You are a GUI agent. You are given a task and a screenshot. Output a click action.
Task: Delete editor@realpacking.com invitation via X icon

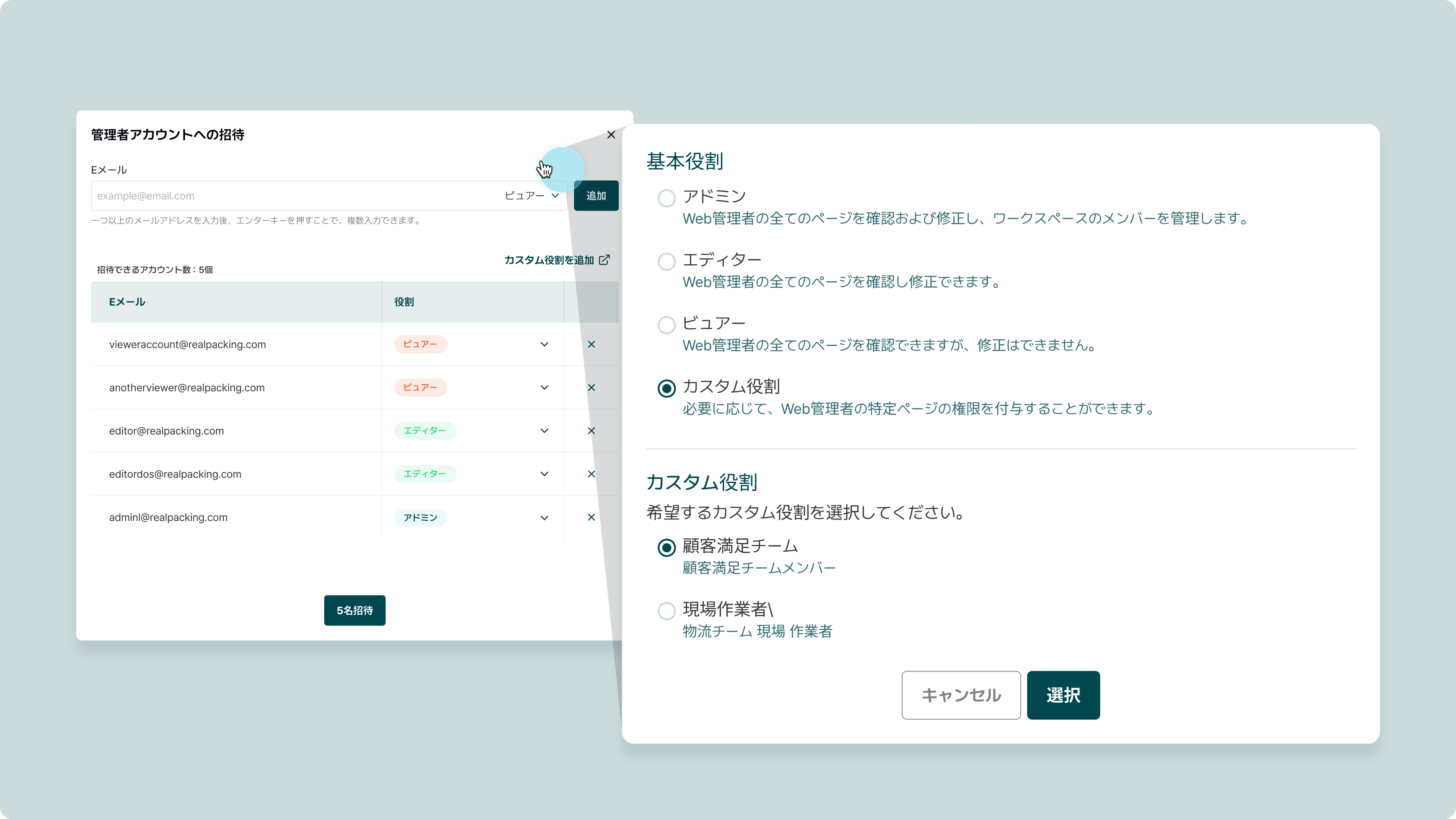(x=591, y=431)
